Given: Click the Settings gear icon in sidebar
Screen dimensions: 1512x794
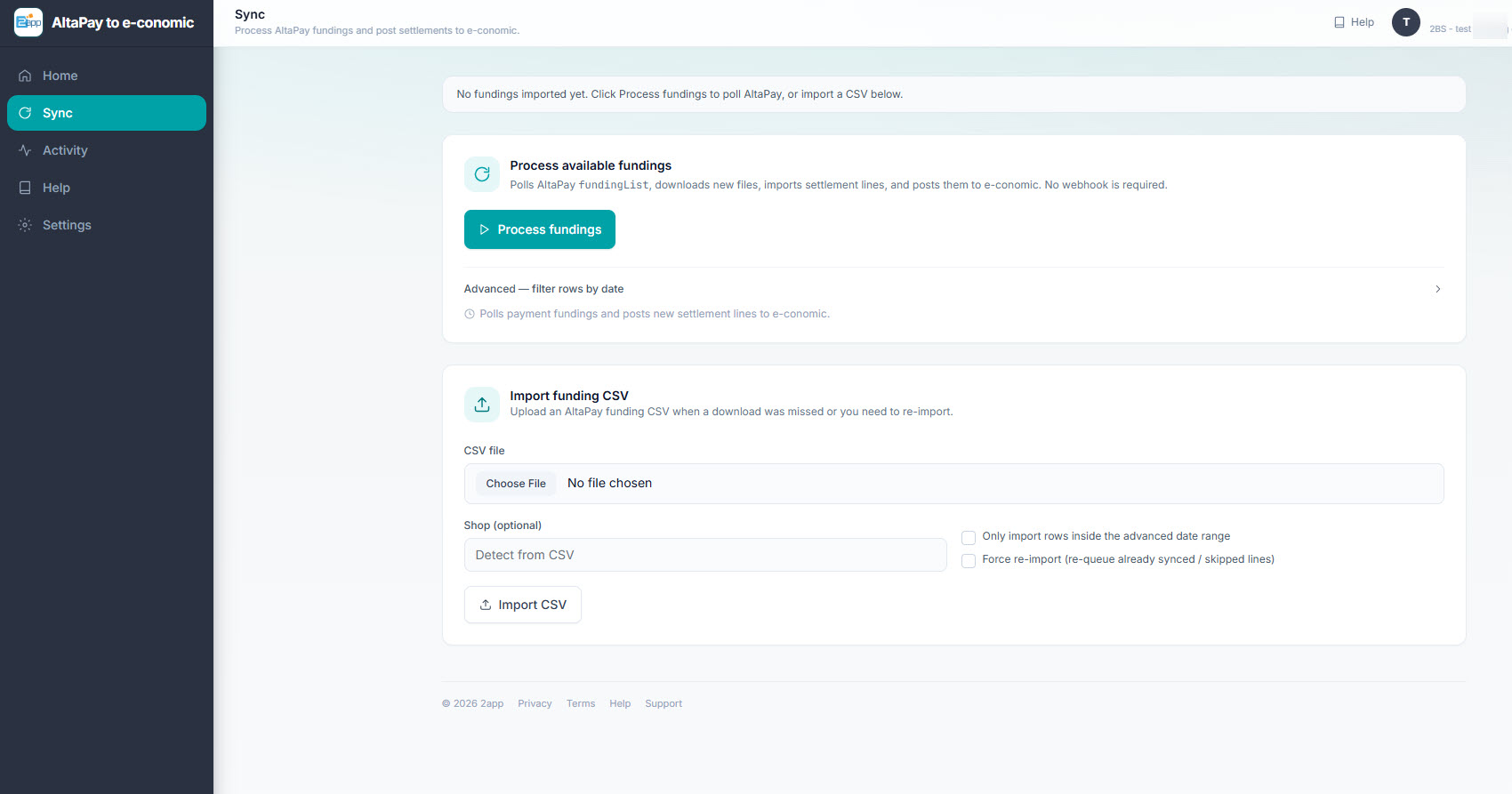Looking at the screenshot, I should 25,225.
